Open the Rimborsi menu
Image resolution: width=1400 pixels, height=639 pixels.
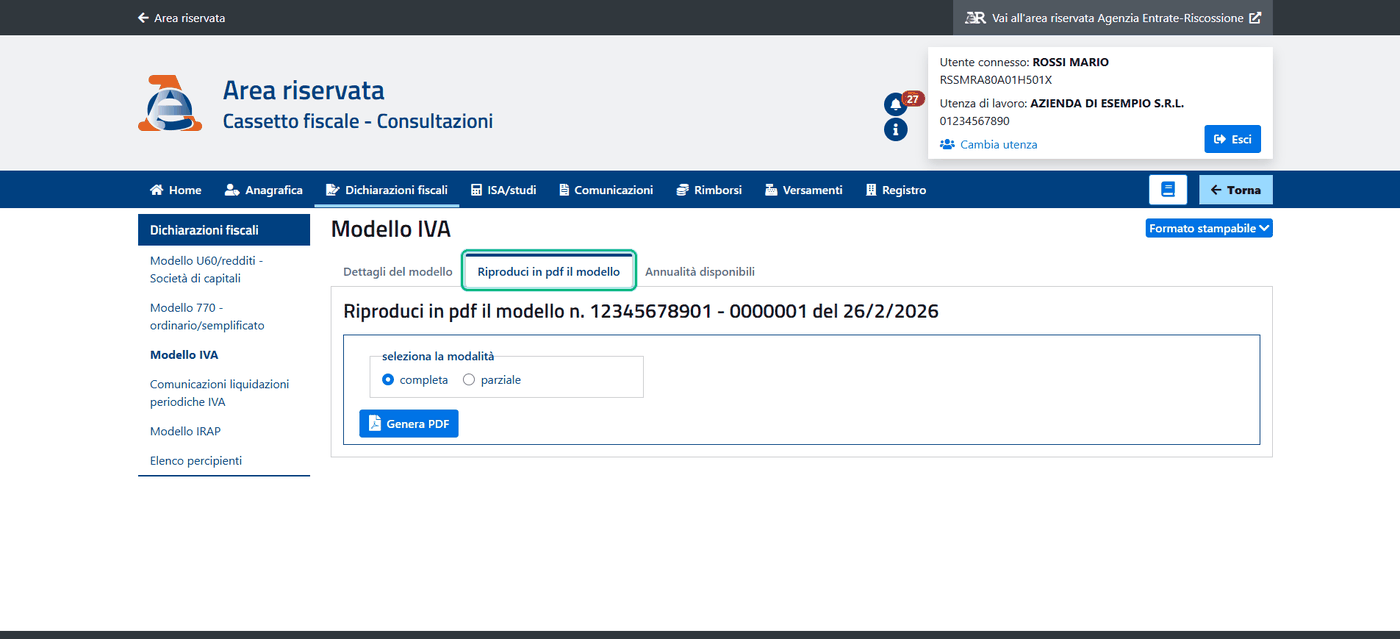[x=709, y=190]
